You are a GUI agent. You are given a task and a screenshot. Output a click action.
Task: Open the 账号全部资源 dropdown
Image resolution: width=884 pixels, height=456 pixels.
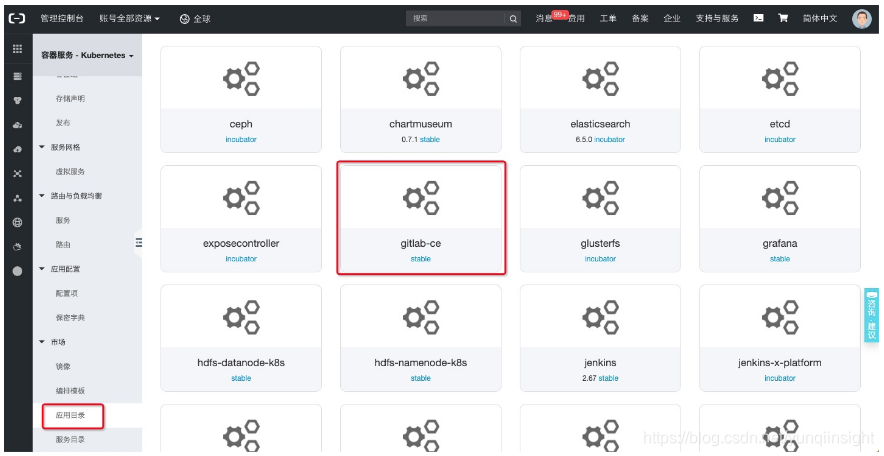130,19
